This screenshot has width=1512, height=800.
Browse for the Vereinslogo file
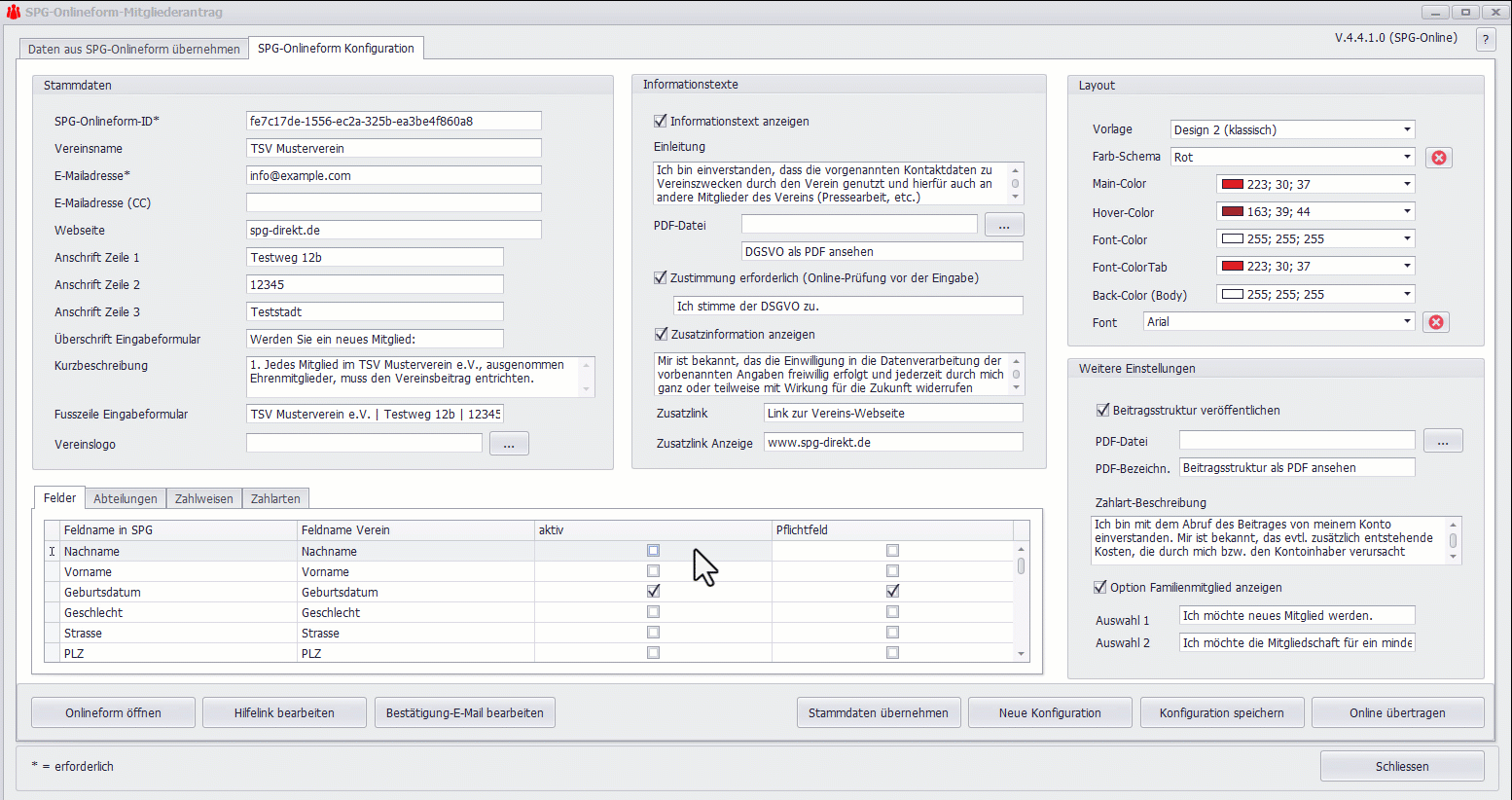(509, 444)
